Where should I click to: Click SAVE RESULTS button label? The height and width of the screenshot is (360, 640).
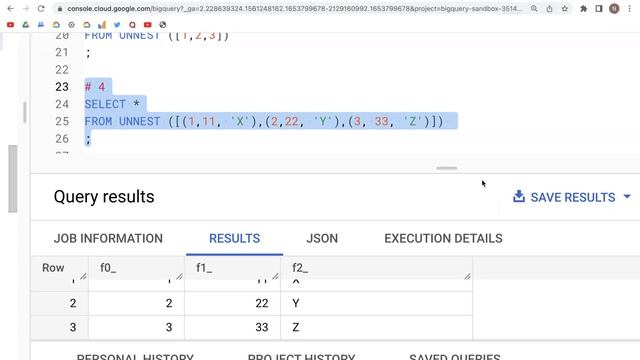(x=573, y=198)
